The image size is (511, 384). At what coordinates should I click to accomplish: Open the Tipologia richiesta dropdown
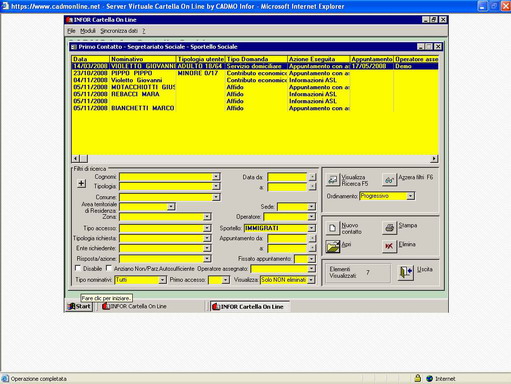click(207, 238)
